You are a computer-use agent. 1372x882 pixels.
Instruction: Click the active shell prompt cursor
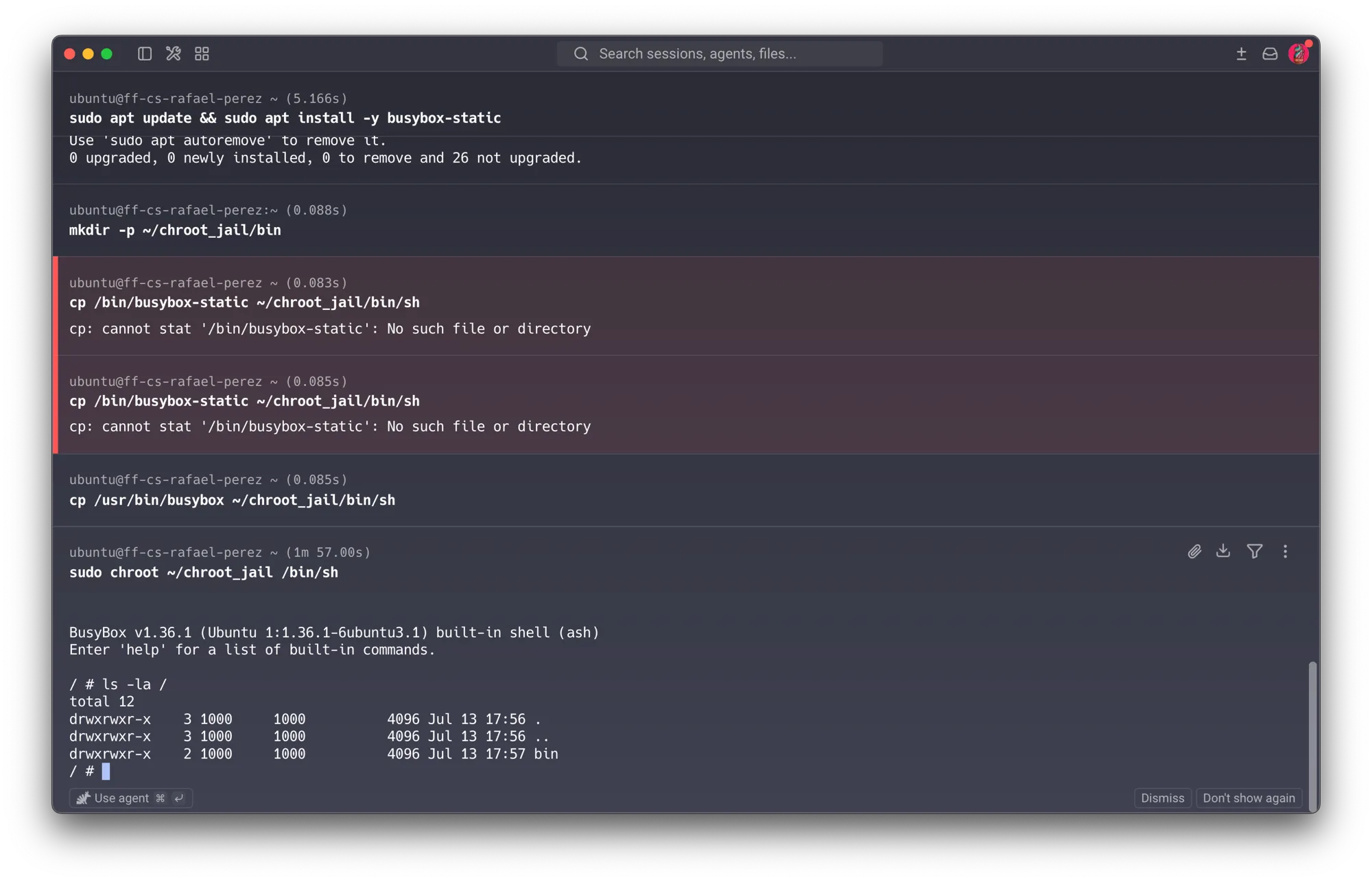coord(106,772)
